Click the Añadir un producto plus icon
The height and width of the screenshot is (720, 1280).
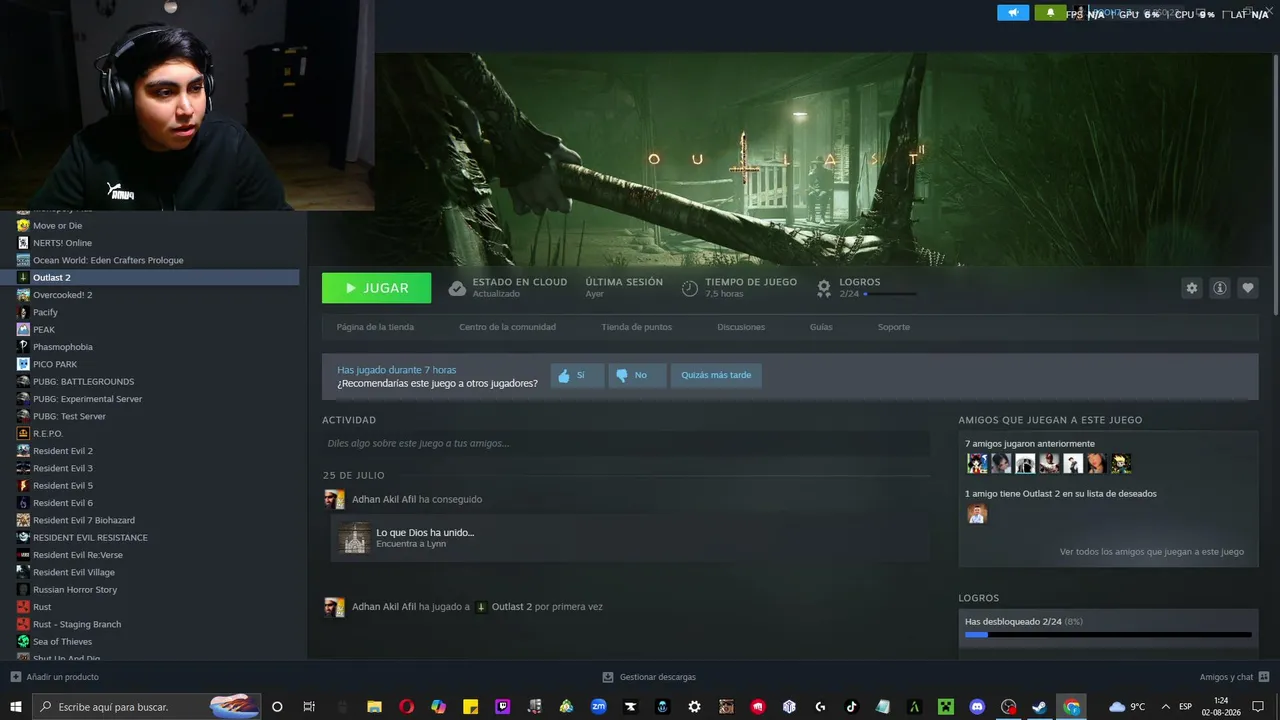coord(15,677)
